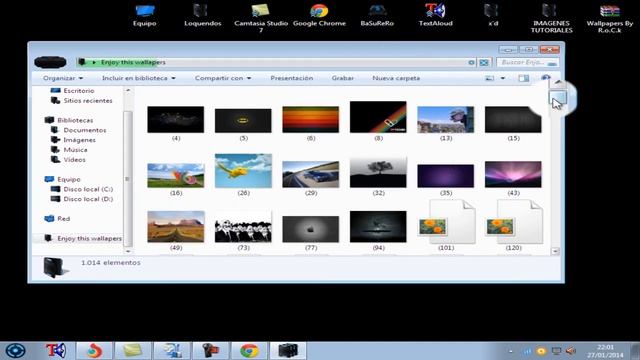Image resolution: width=640 pixels, height=360 pixels.
Task: Click the change view icon
Action: point(489,78)
